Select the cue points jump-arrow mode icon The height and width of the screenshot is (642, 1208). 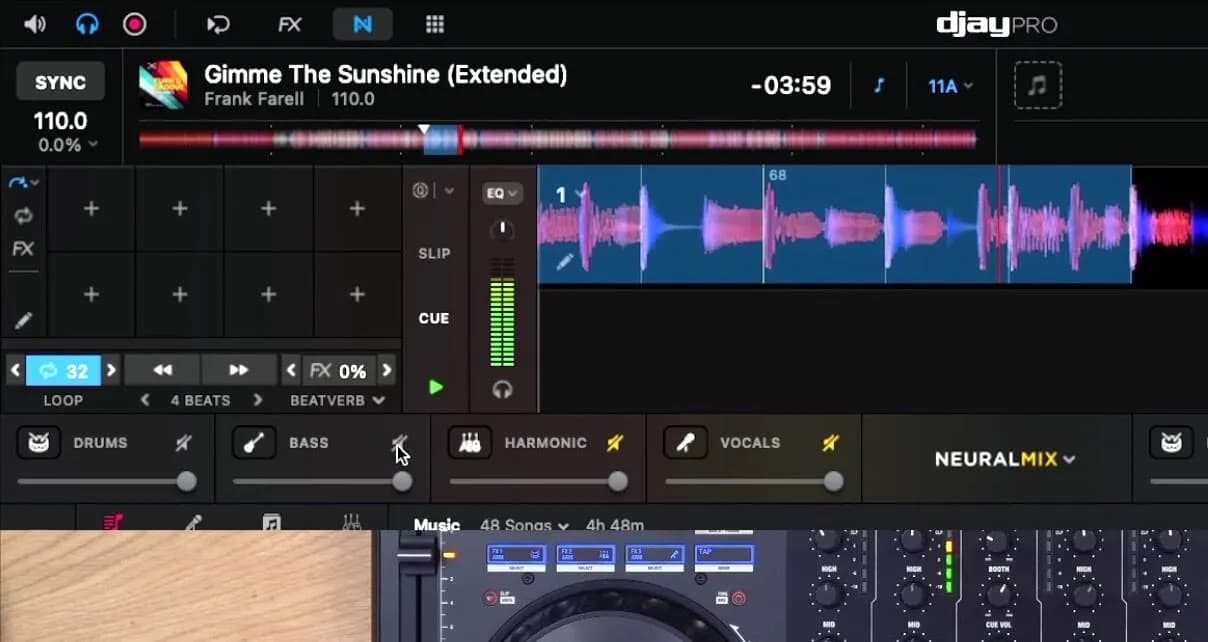point(17,183)
